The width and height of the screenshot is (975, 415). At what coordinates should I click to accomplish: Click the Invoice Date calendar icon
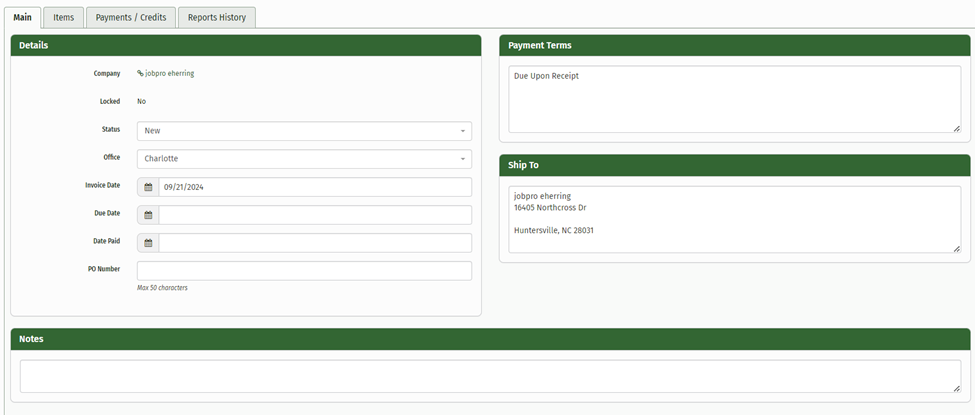(x=148, y=187)
